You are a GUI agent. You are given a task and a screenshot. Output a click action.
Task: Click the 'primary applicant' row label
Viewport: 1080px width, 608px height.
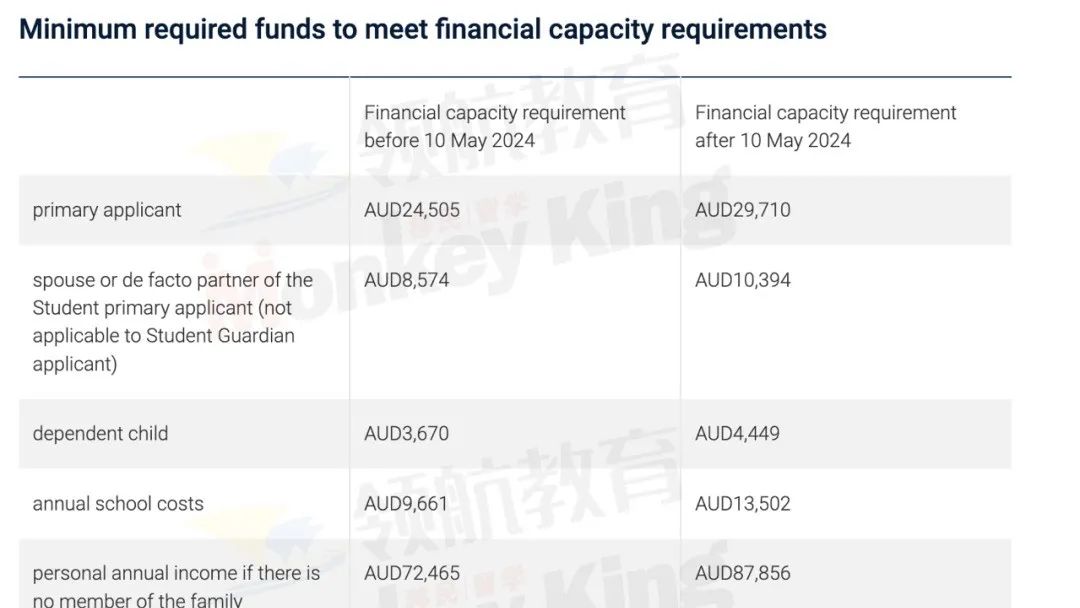pyautogui.click(x=107, y=210)
